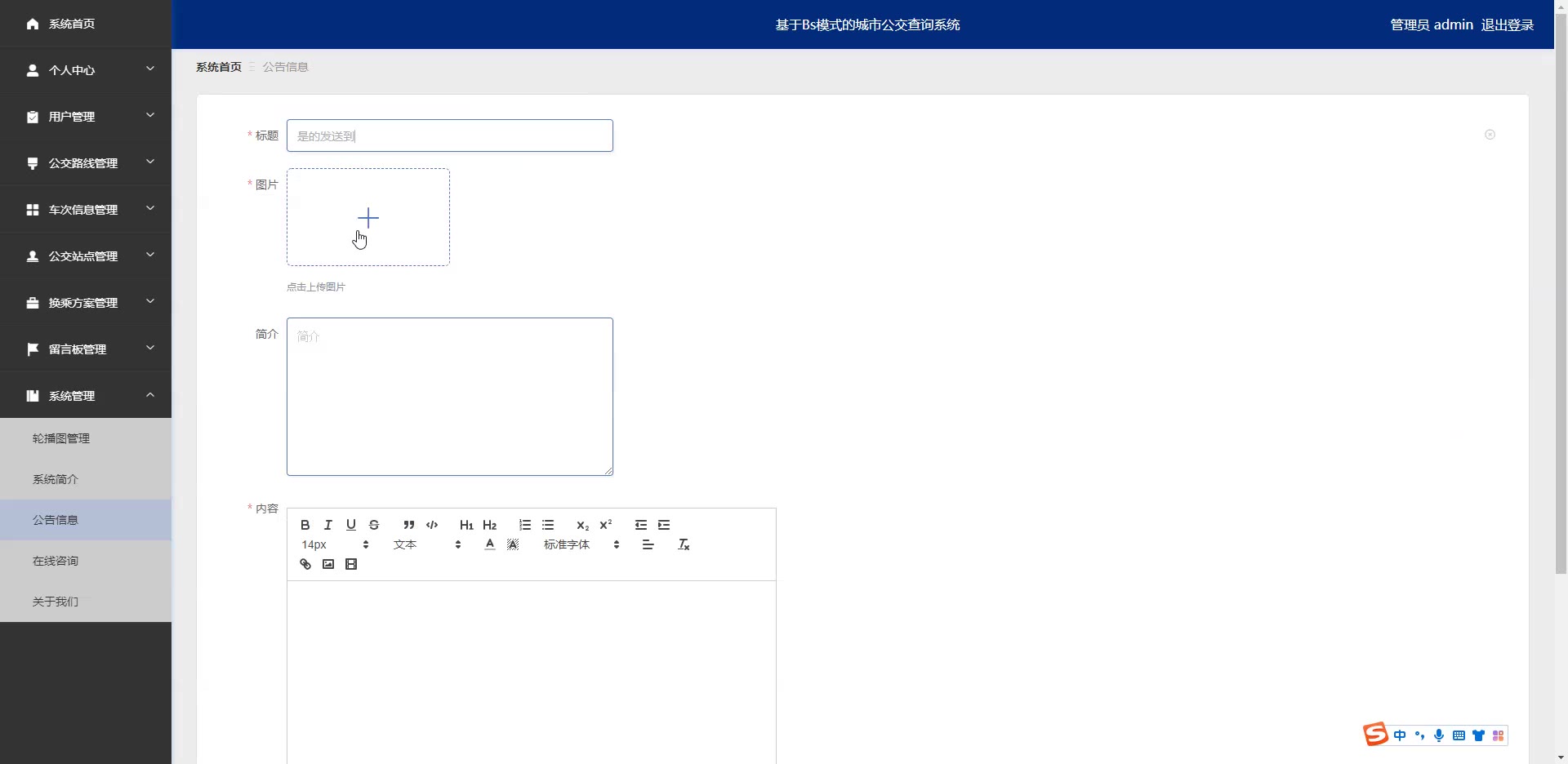Expand the 个人中心 sidebar menu
This screenshot has width=1568, height=764.
click(86, 70)
